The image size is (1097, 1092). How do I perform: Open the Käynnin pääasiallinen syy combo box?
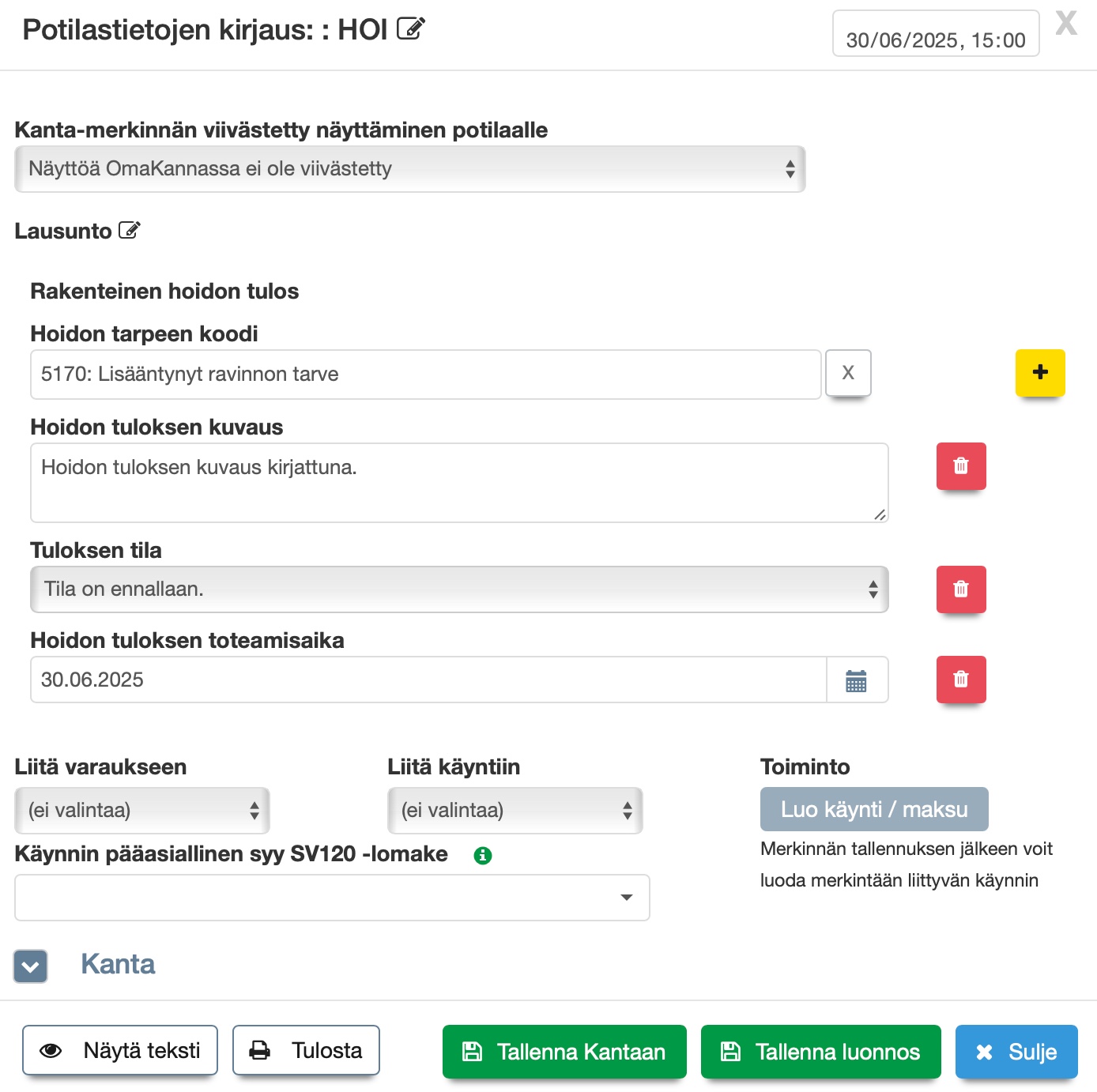[332, 898]
